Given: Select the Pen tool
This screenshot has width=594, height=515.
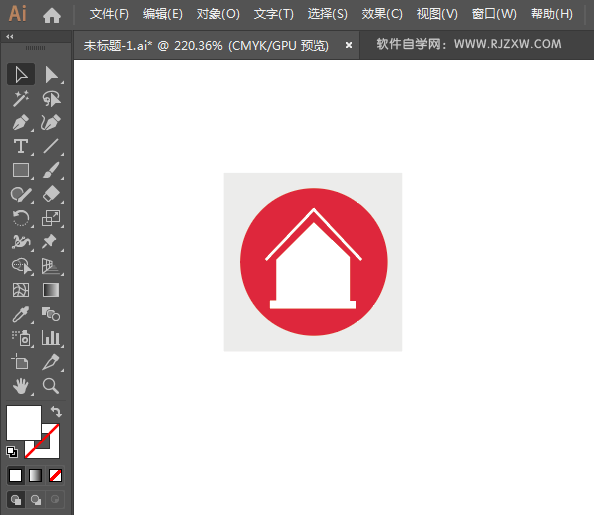Looking at the screenshot, I should [x=21, y=122].
